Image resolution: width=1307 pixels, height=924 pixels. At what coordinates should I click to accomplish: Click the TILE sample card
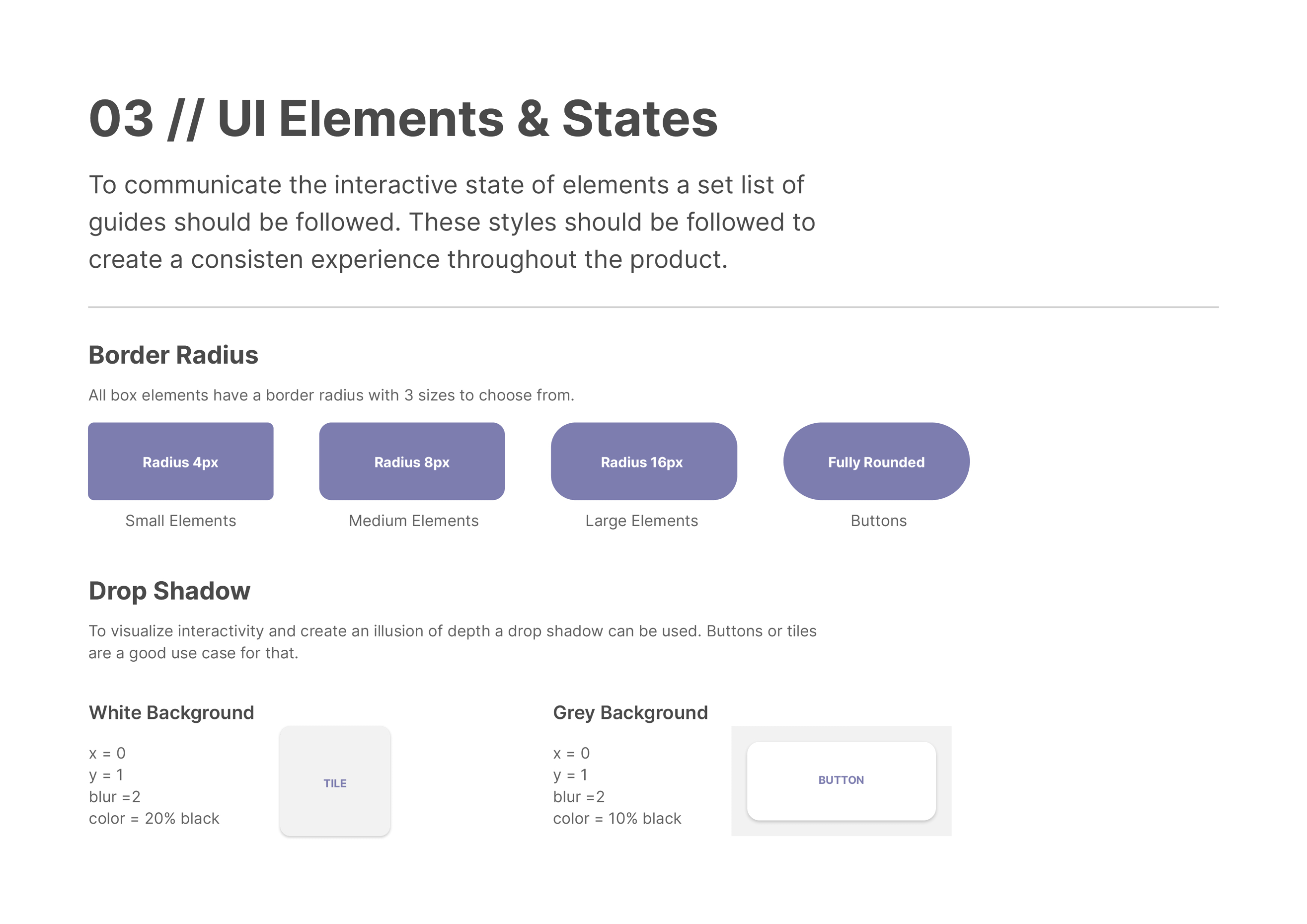335,781
